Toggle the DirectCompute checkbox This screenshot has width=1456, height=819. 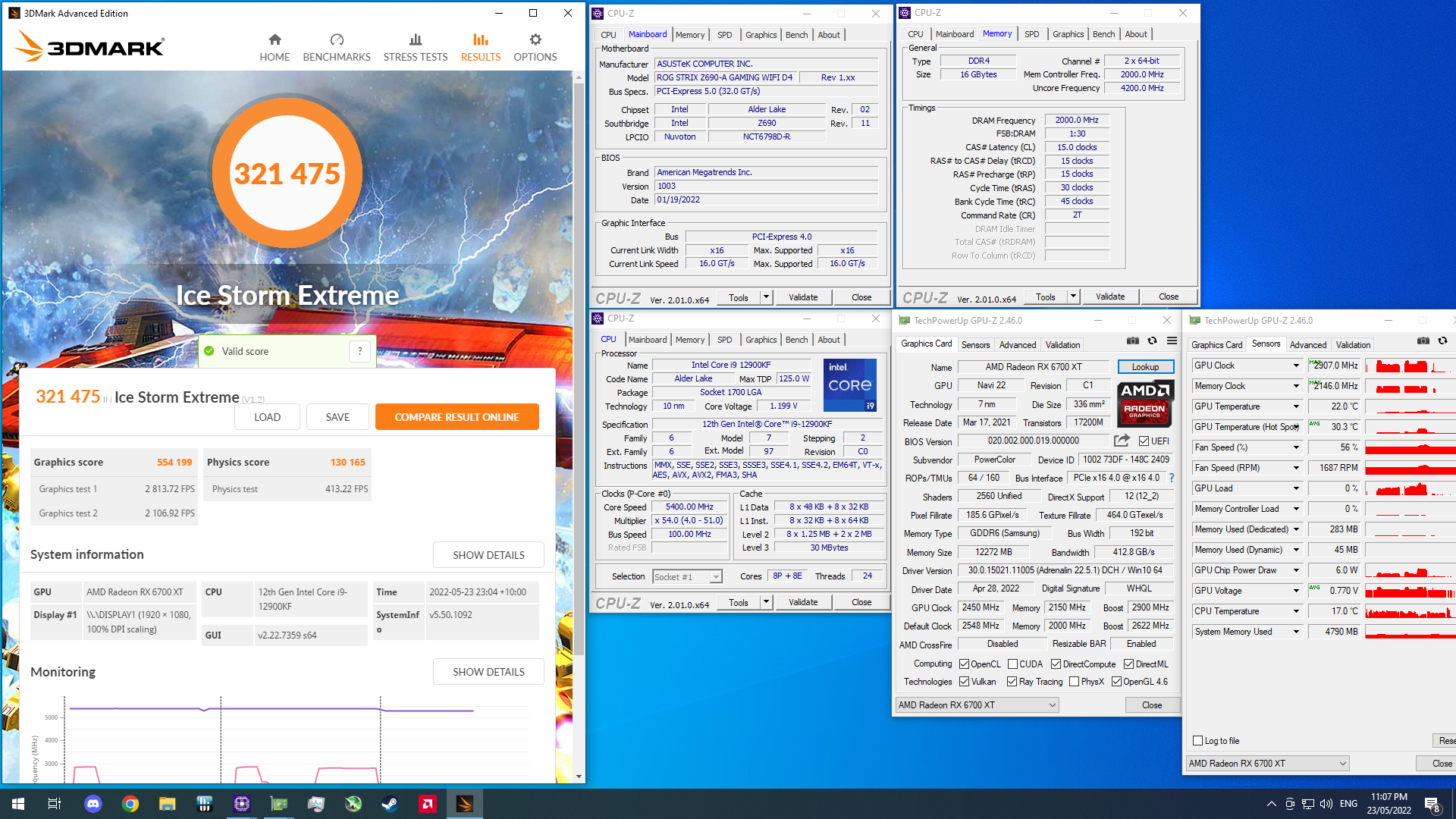click(x=1056, y=664)
